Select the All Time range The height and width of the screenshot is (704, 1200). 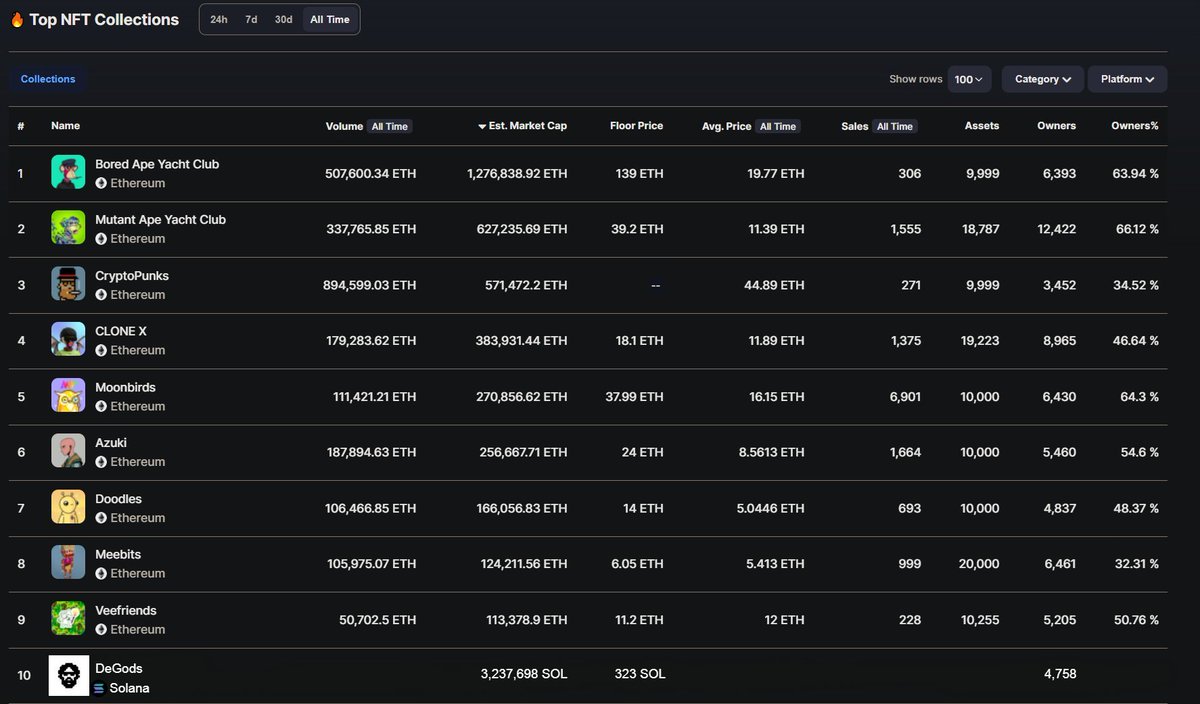click(330, 20)
